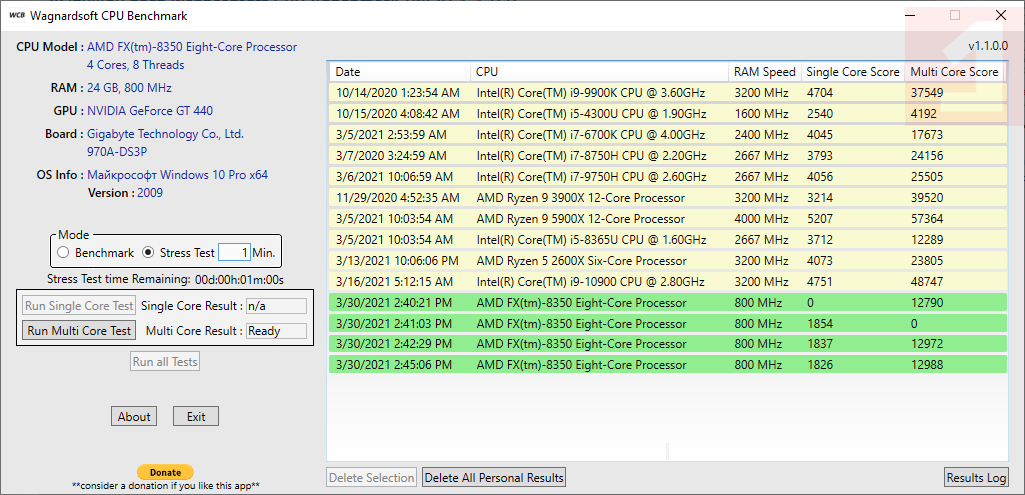Close the Wagnardsoft CPU Benchmark window
This screenshot has width=1025, height=495.
[x=1000, y=15]
